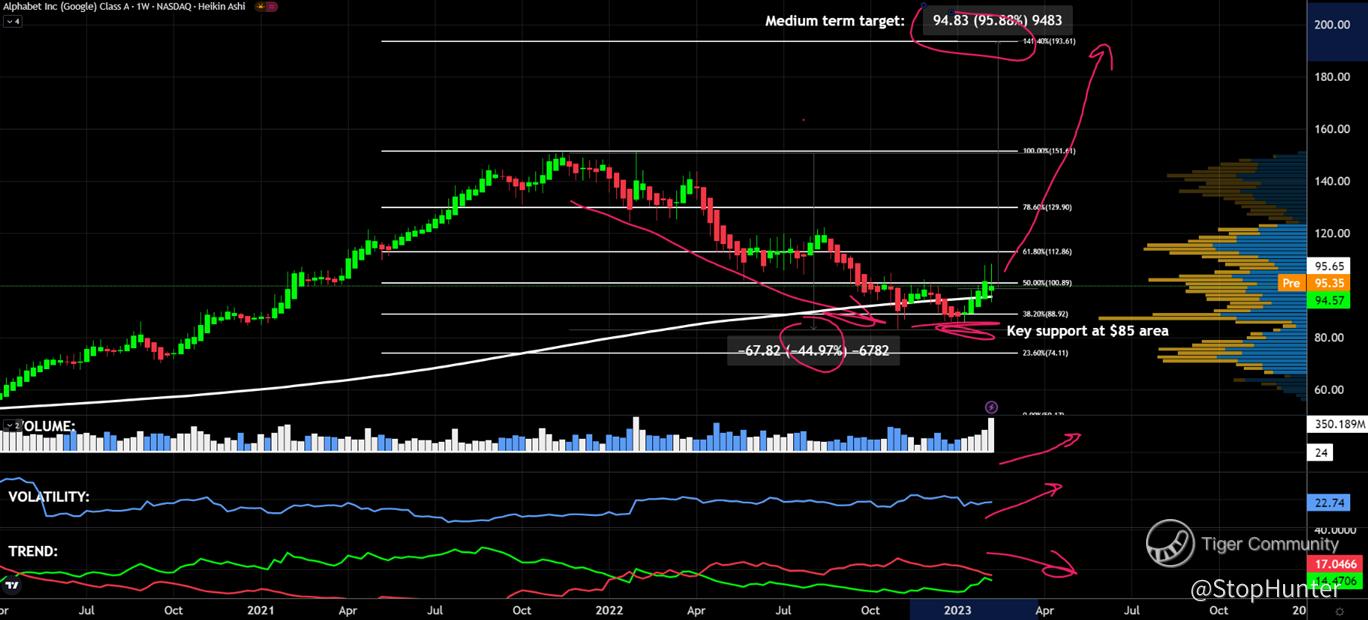Click the 160.00 price scale label
This screenshot has height=620, width=1368.
coord(1333,129)
